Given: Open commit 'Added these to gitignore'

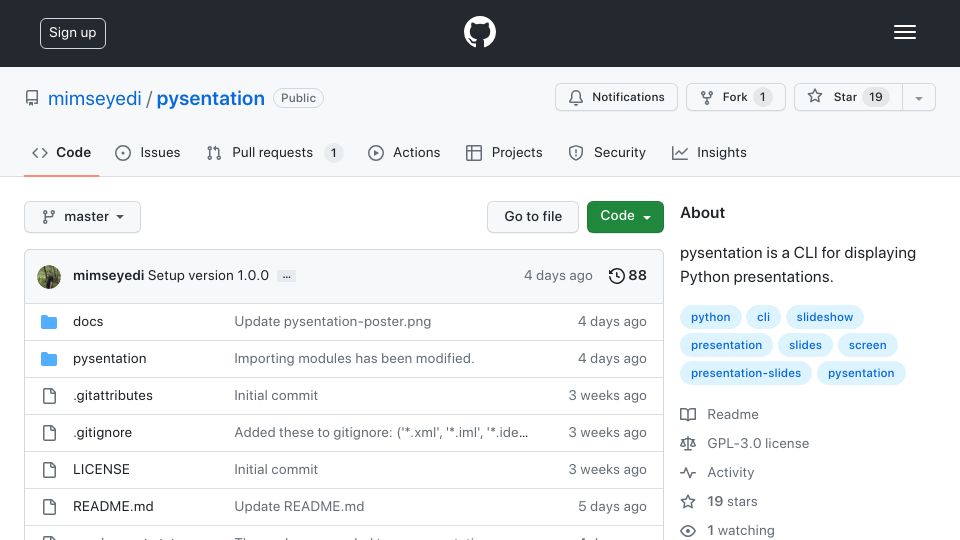Looking at the screenshot, I should click(381, 432).
